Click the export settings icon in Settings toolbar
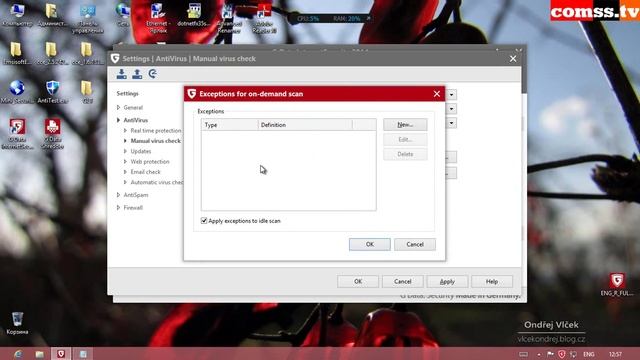Screen dimensions: 640x360 coord(137,74)
